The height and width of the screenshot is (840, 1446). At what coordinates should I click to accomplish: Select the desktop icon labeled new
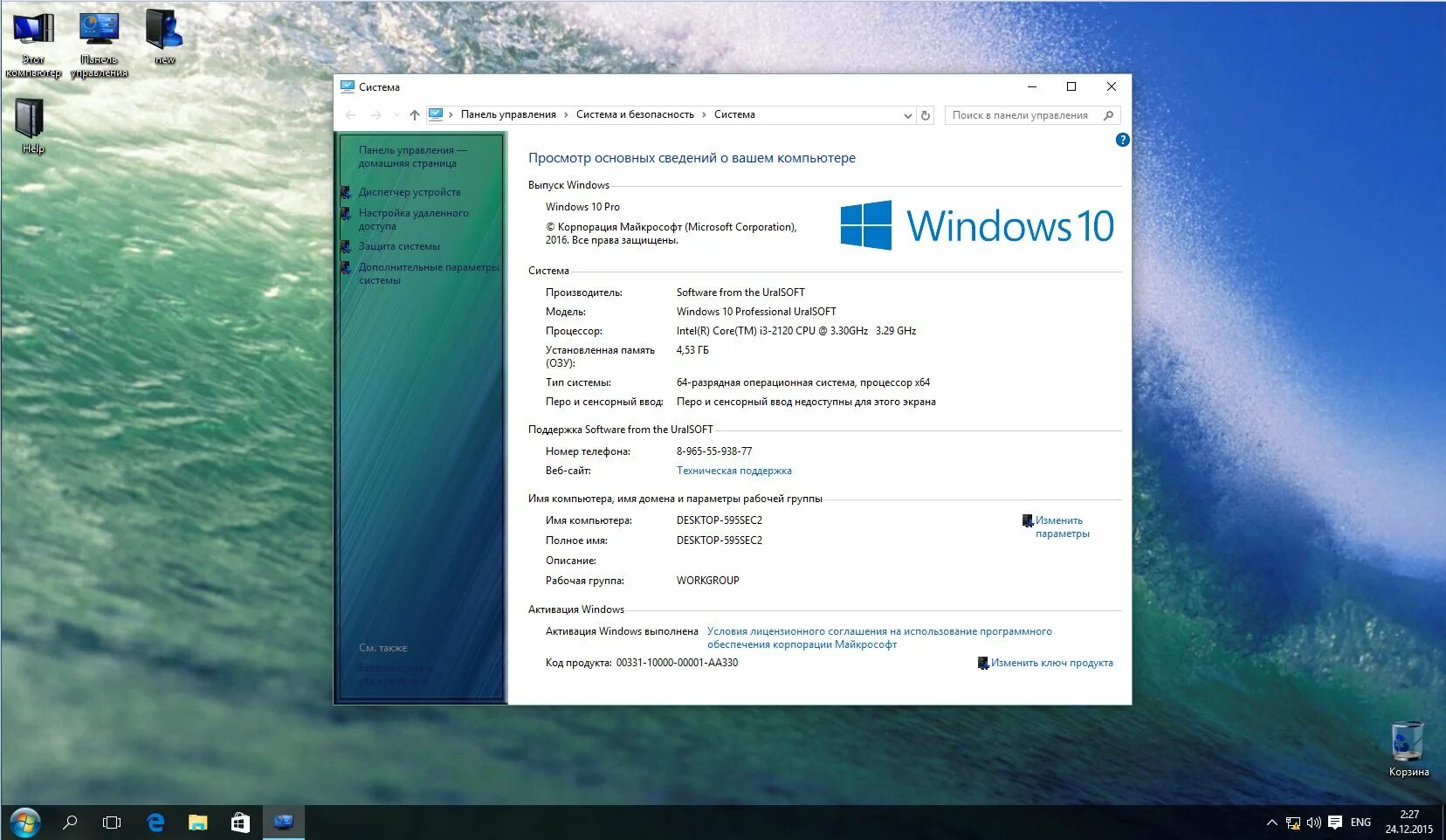[164, 38]
